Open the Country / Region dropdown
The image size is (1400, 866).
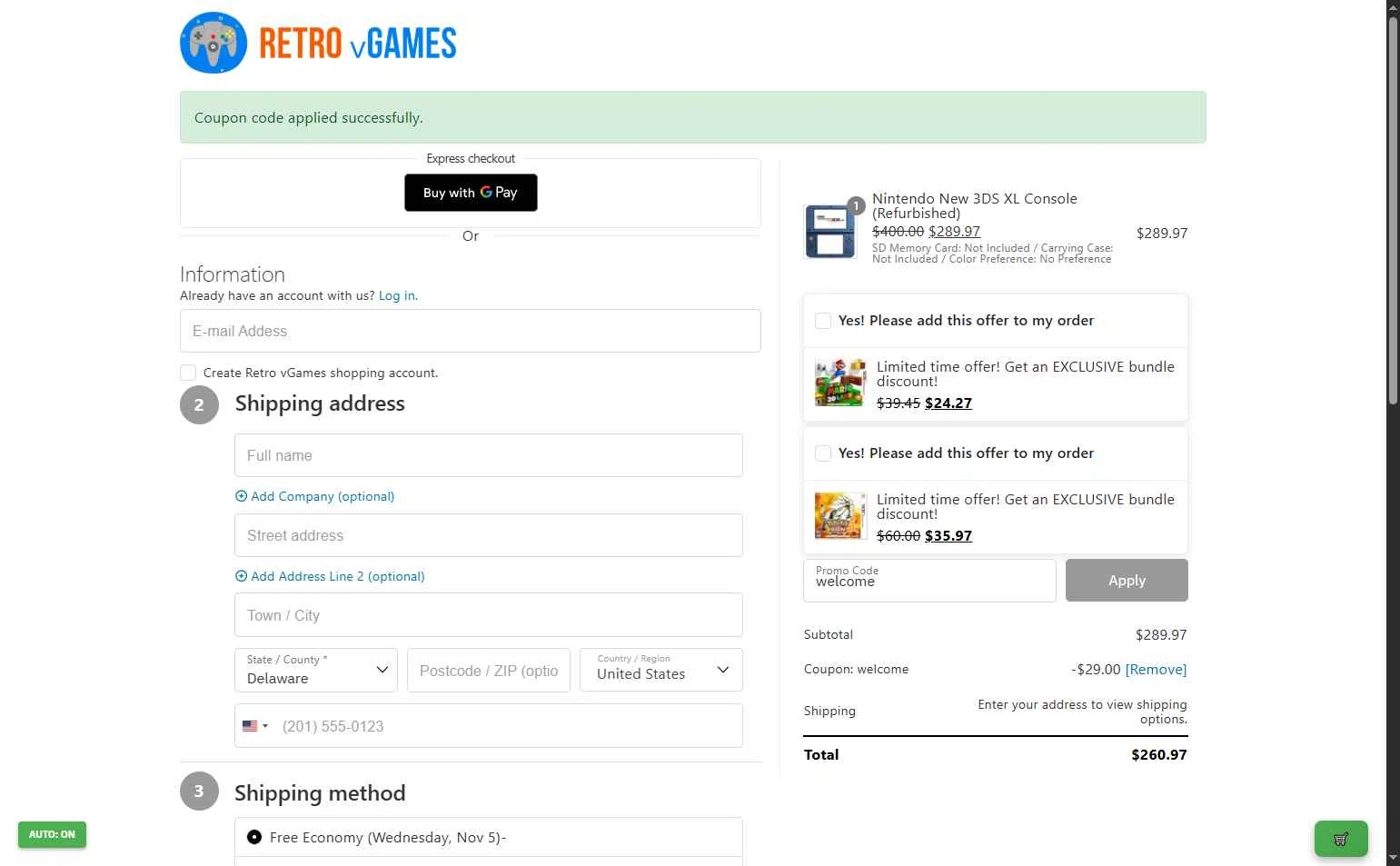click(x=661, y=670)
